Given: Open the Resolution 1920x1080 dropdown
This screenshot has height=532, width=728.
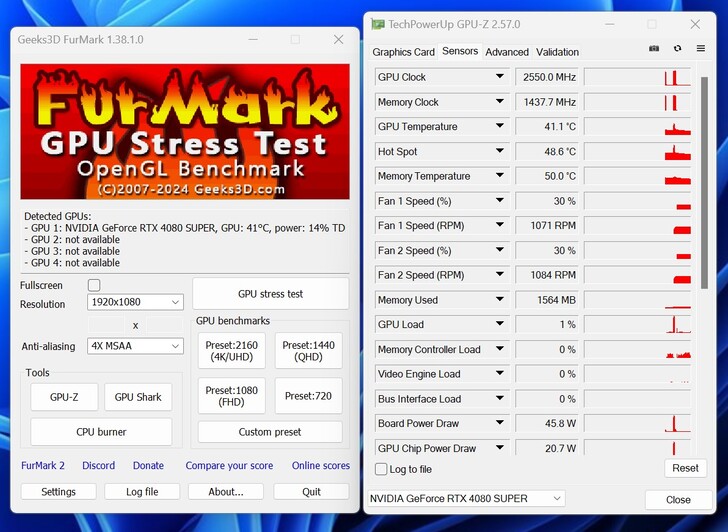Looking at the screenshot, I should pyautogui.click(x=134, y=302).
